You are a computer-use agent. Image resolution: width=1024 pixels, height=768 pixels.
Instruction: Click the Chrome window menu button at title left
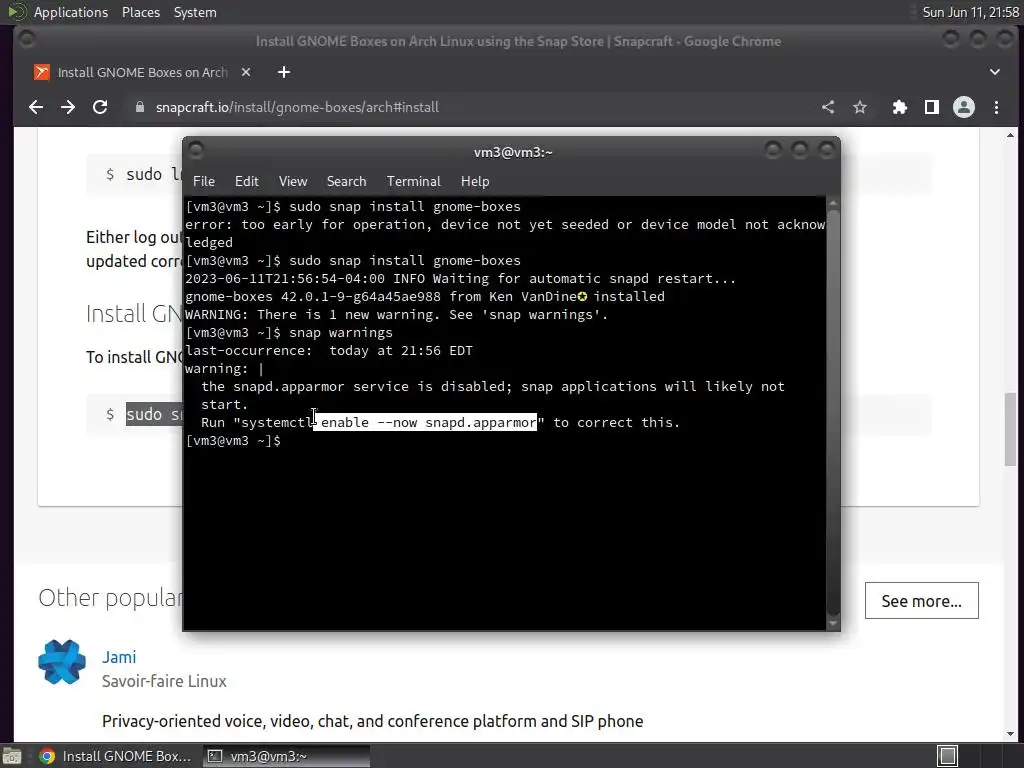pos(27,40)
